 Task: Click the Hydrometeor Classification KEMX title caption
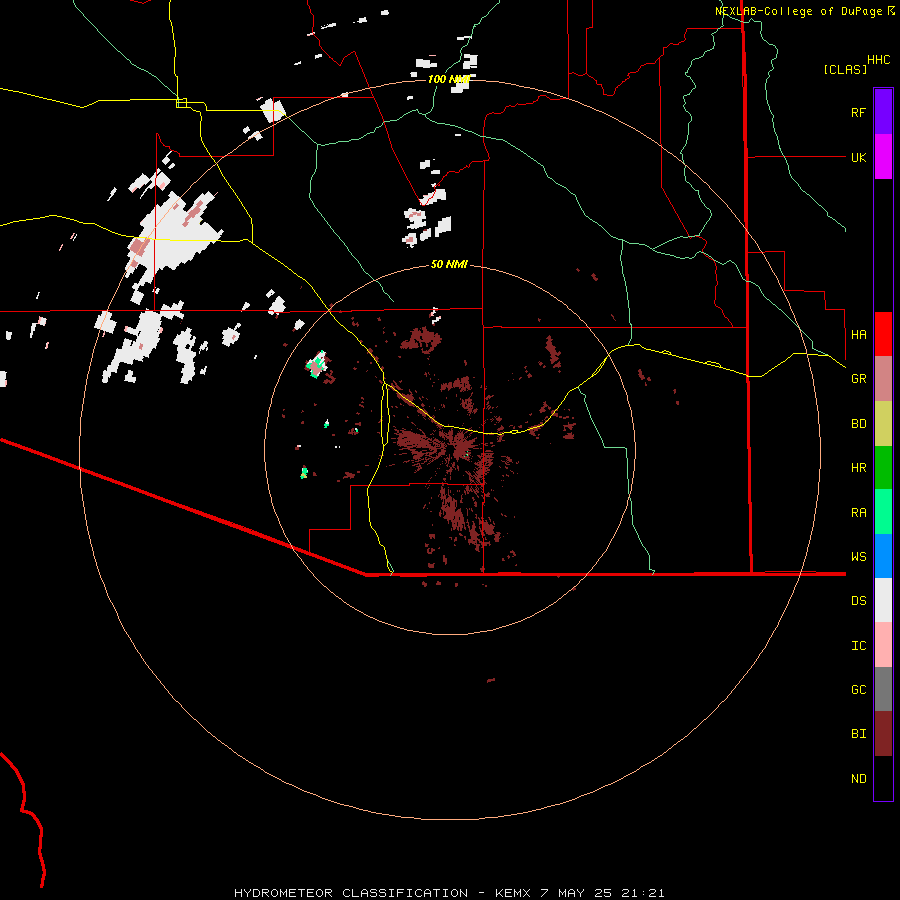[x=449, y=893]
